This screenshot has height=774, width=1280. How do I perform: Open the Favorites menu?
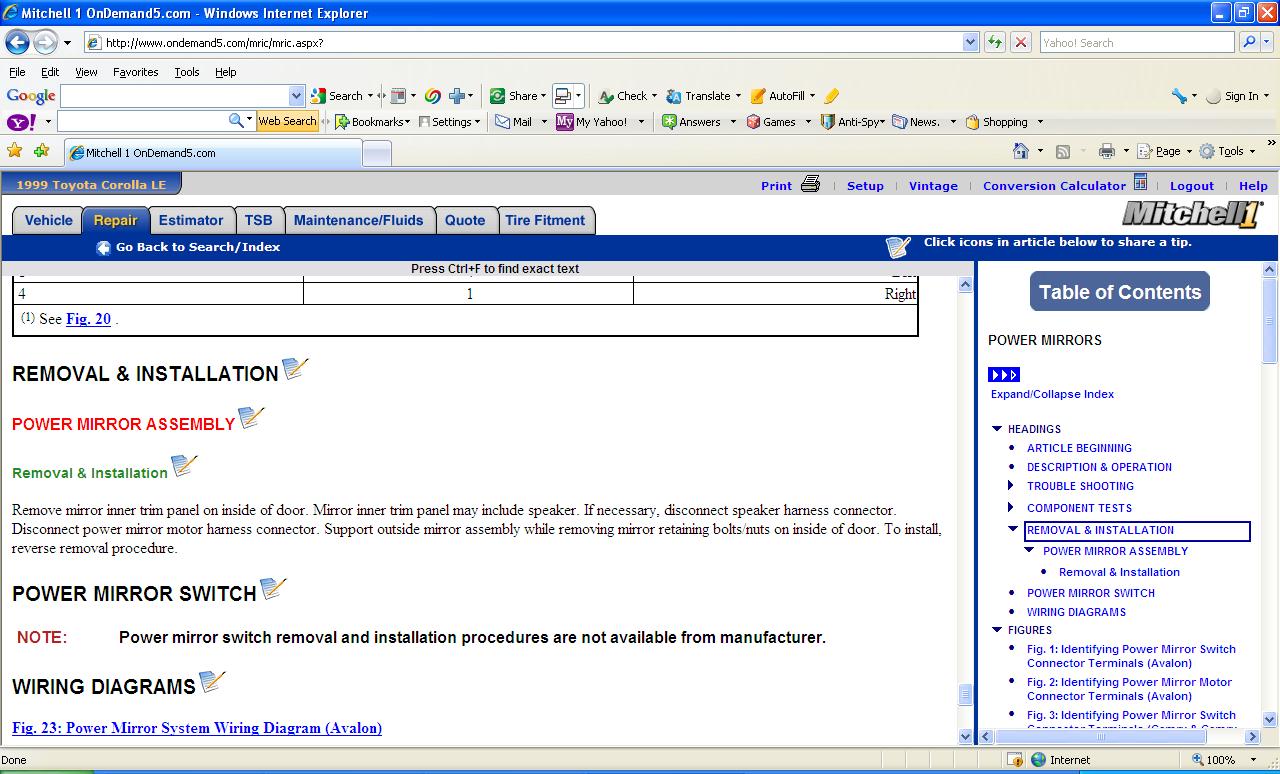[135, 72]
